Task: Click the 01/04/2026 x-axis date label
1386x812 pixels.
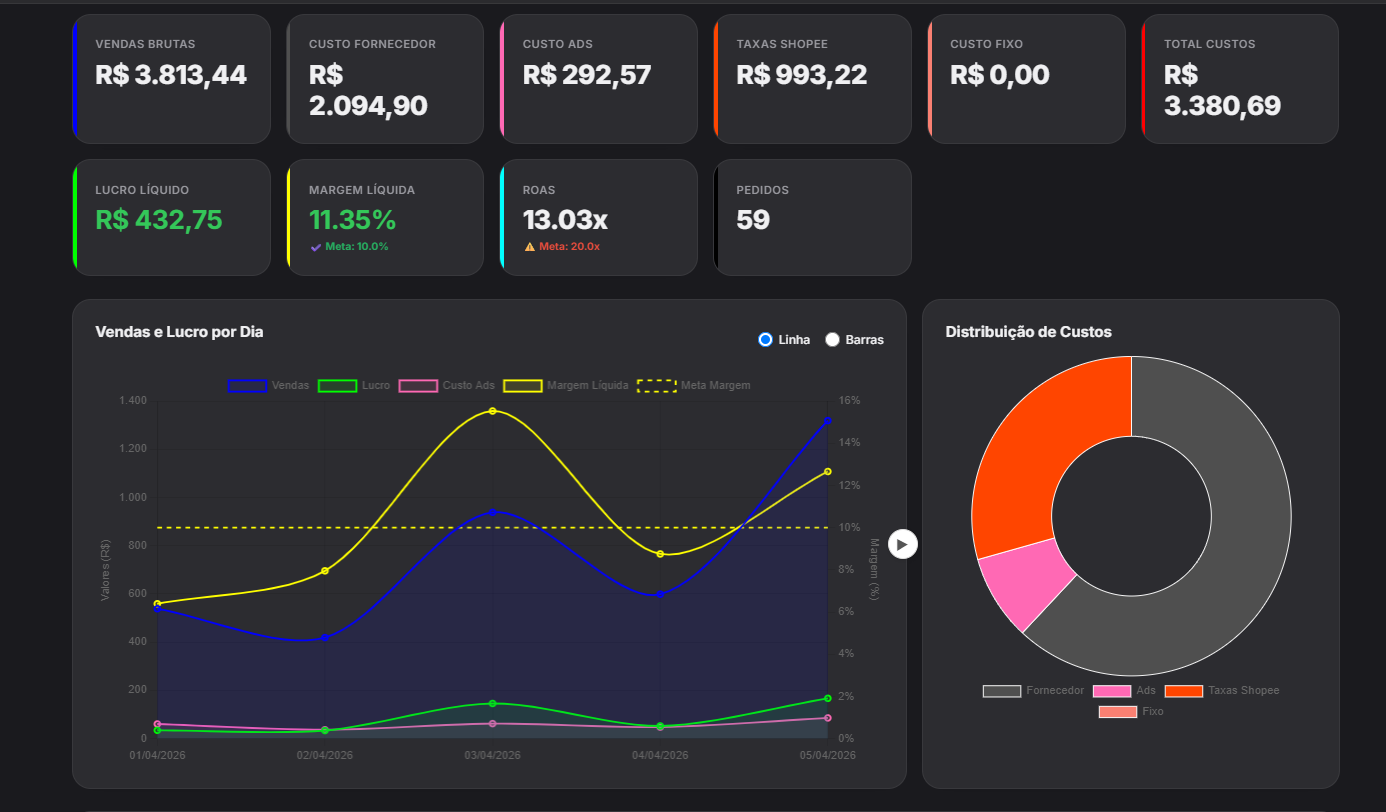Action: 157,755
